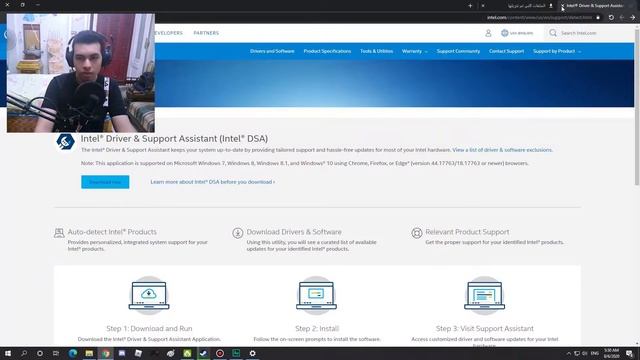Click Step 3 Support Assistant laptop illustration
Screen dimensions: 640x360
click(484, 295)
